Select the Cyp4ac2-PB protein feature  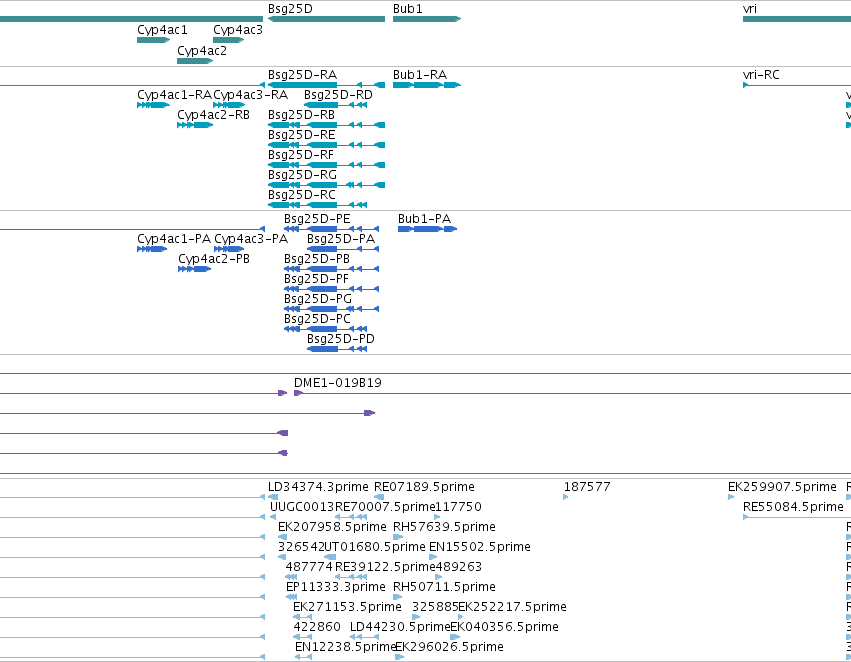click(x=194, y=269)
